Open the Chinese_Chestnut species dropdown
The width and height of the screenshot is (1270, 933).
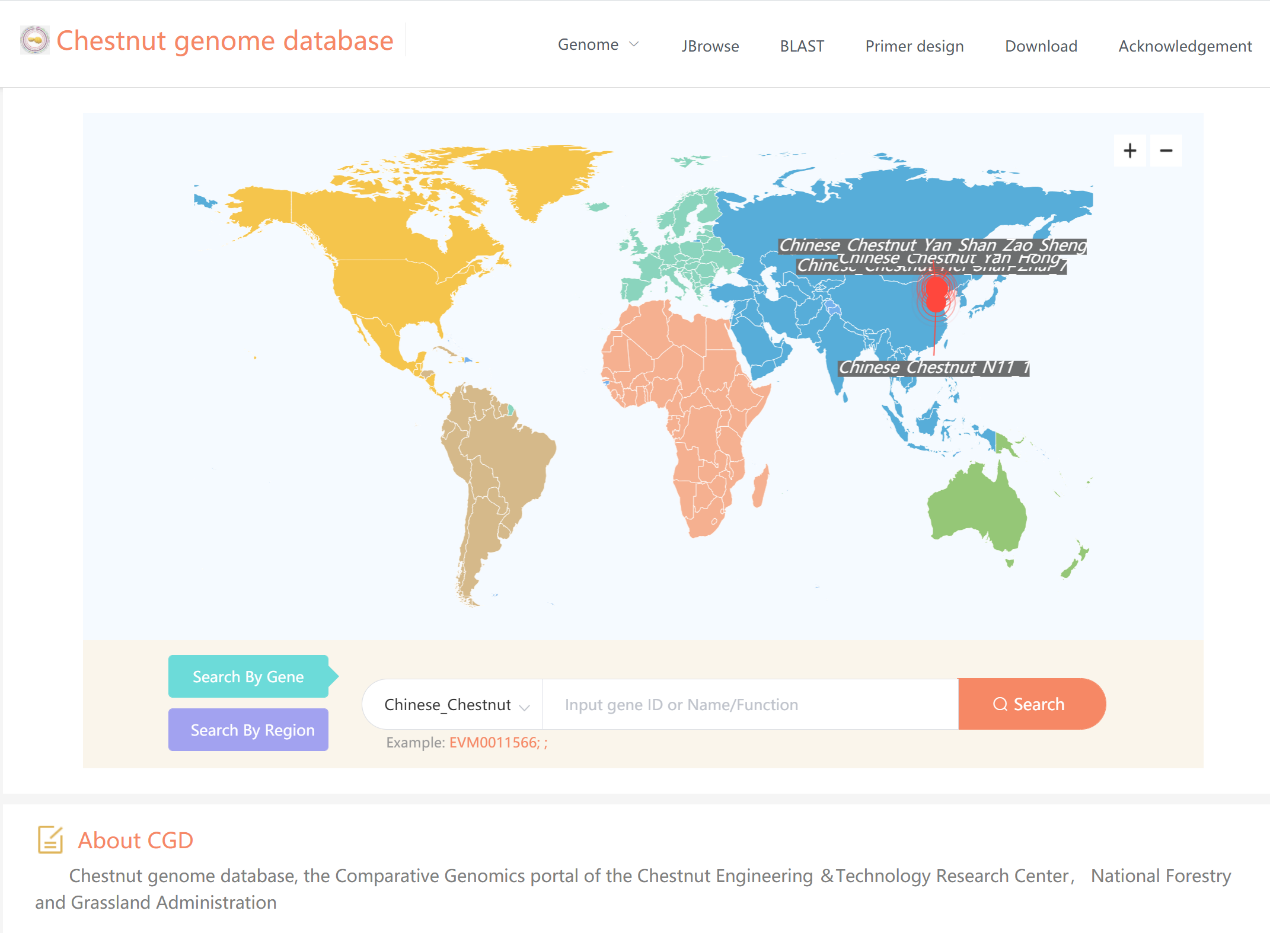click(453, 705)
